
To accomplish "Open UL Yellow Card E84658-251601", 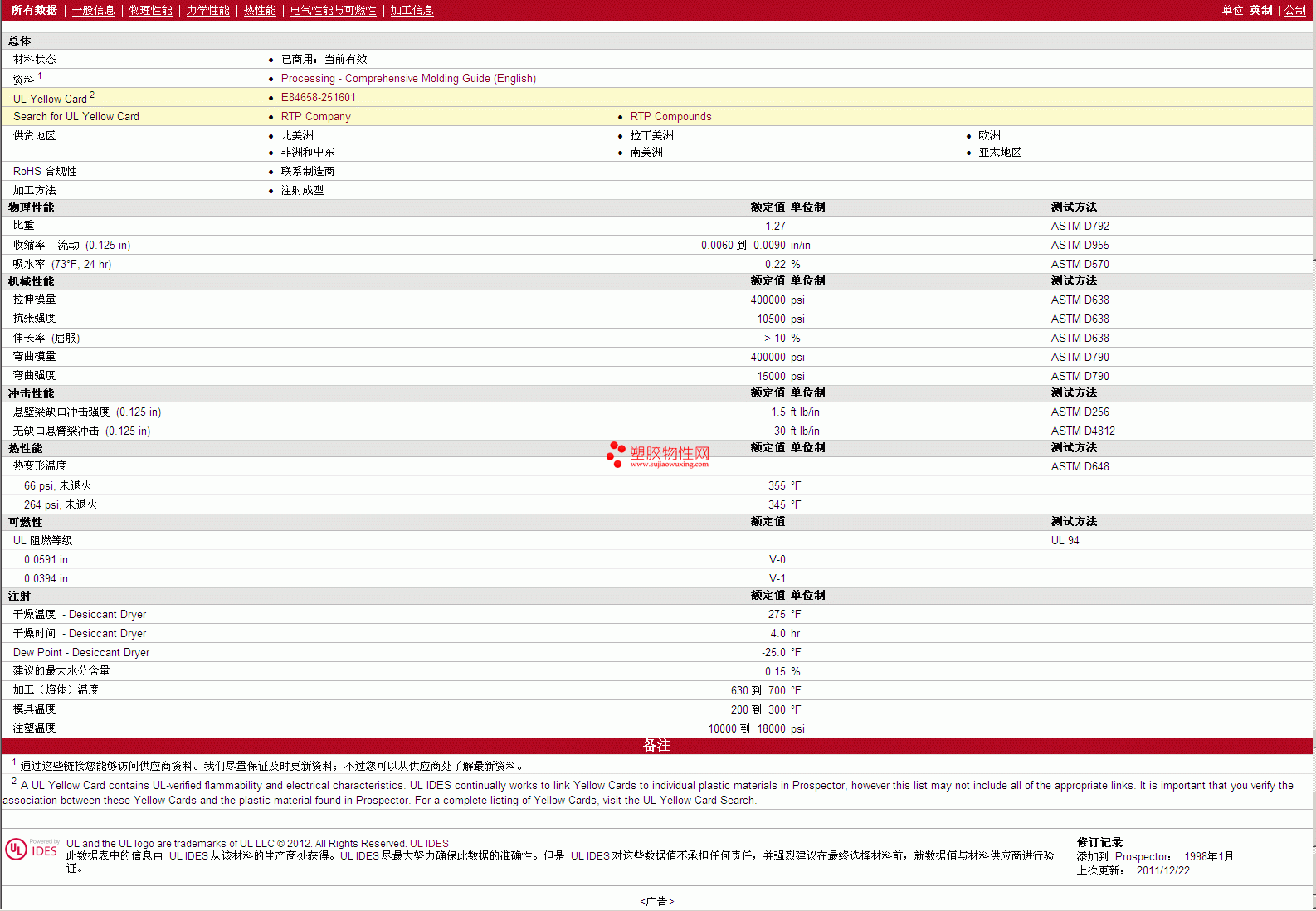I will click(x=318, y=97).
